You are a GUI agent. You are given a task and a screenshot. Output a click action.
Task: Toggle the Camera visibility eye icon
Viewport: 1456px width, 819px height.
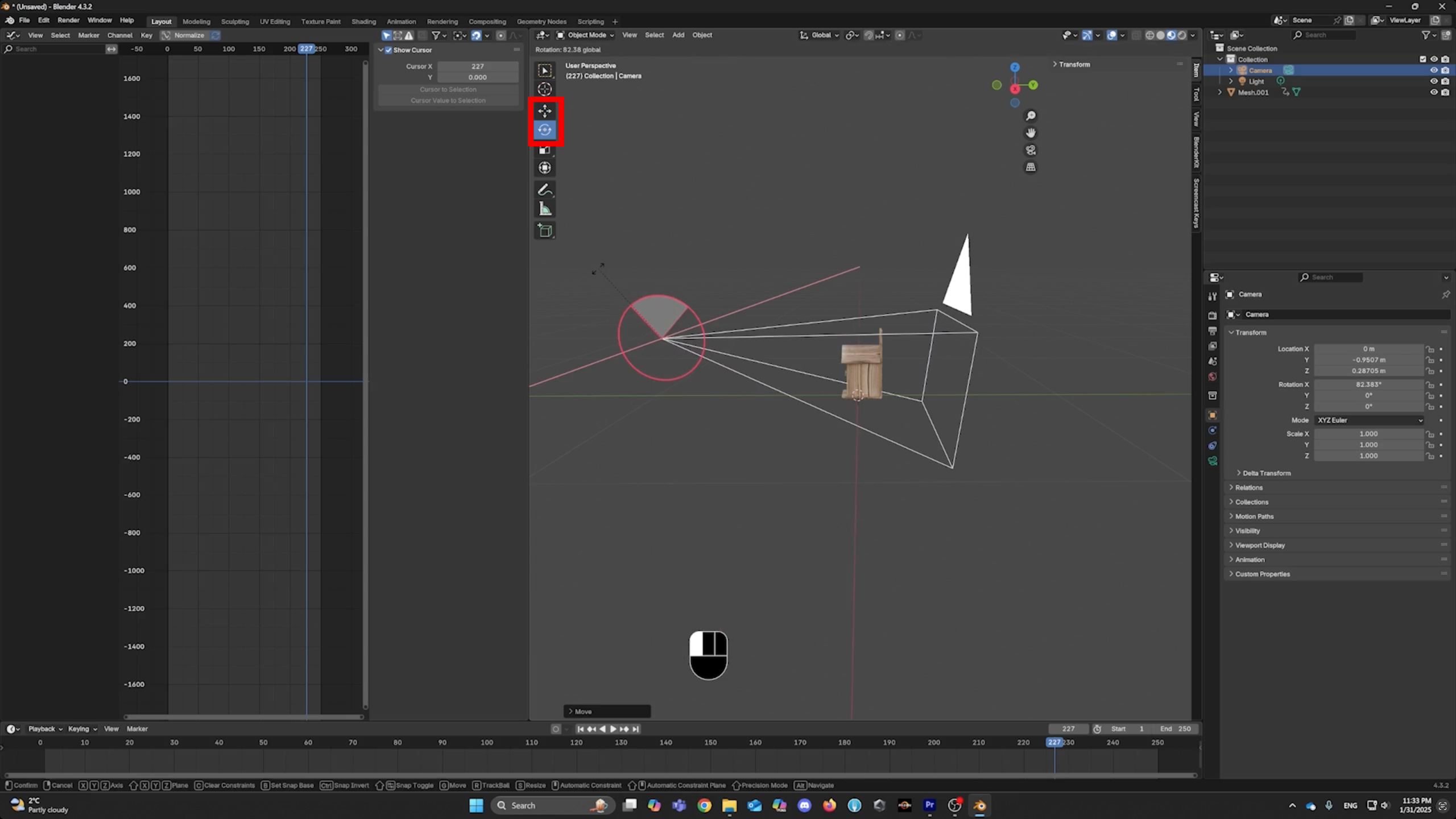pyautogui.click(x=1434, y=70)
